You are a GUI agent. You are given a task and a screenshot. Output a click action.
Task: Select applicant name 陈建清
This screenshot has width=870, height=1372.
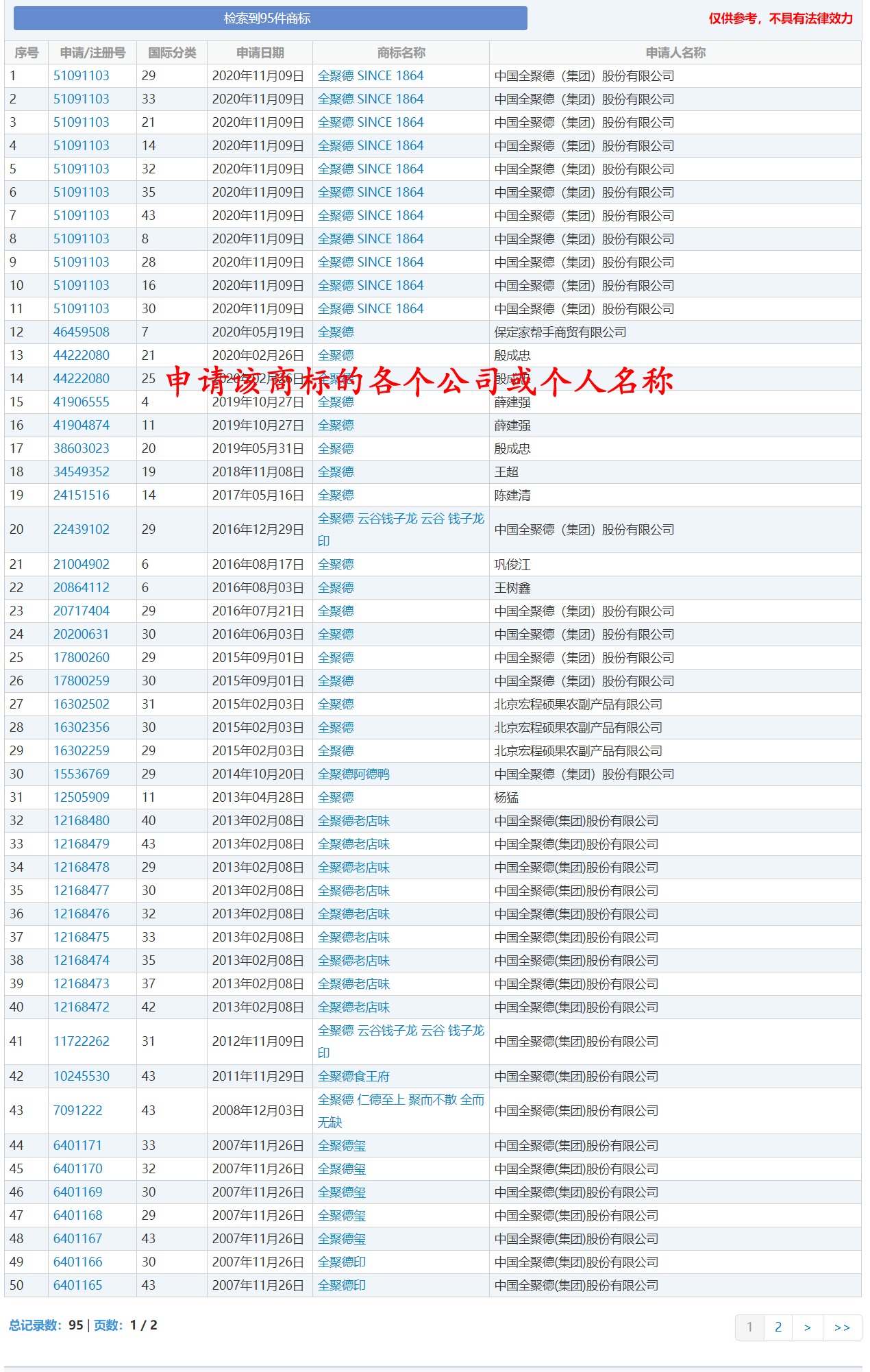click(512, 495)
